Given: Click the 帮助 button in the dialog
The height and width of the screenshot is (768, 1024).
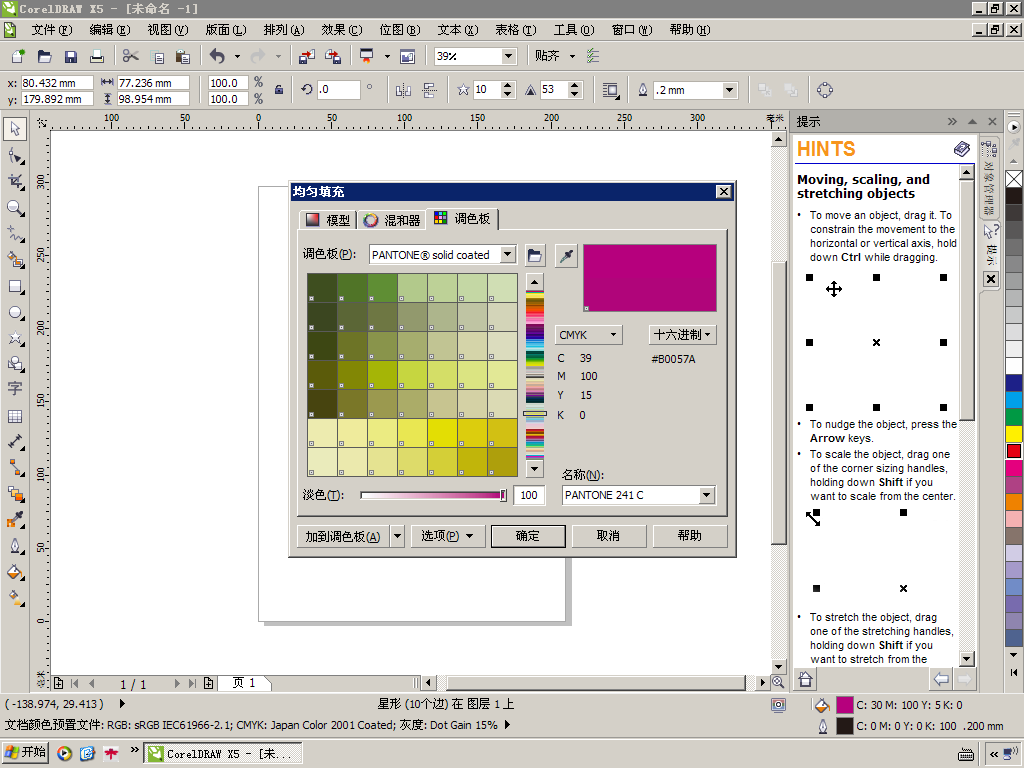Looking at the screenshot, I should point(690,536).
